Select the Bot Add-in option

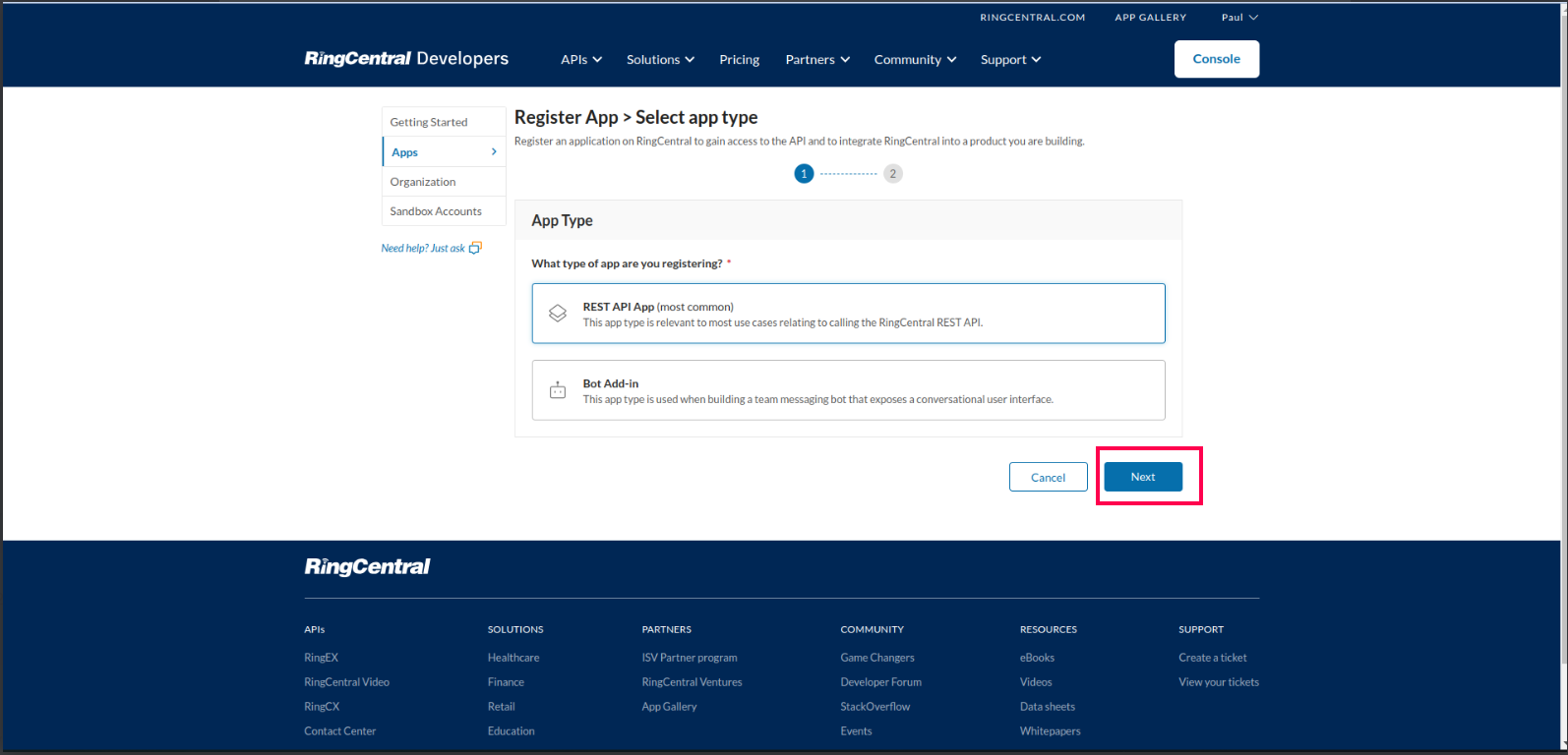[848, 390]
